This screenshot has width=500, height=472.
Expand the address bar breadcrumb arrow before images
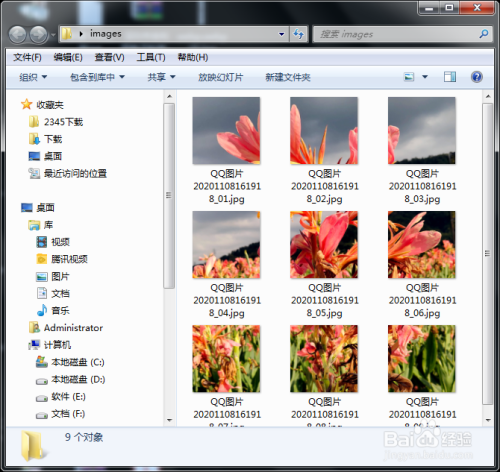(x=81, y=34)
